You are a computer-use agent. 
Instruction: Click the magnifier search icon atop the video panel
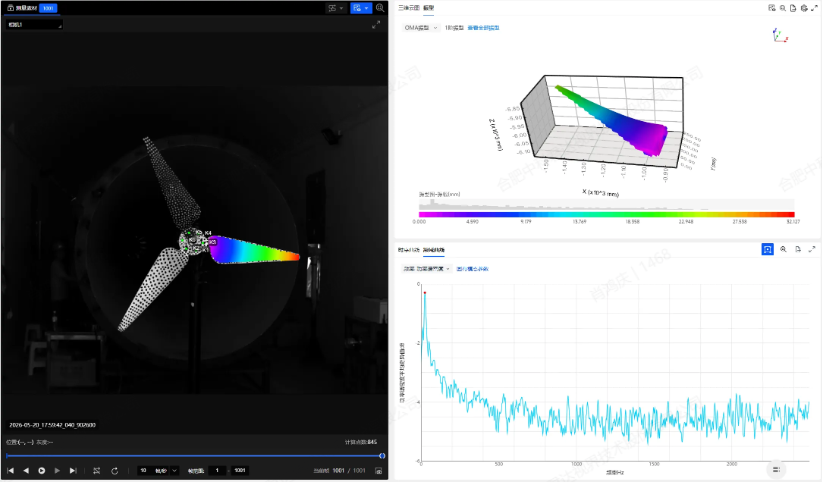tap(380, 8)
